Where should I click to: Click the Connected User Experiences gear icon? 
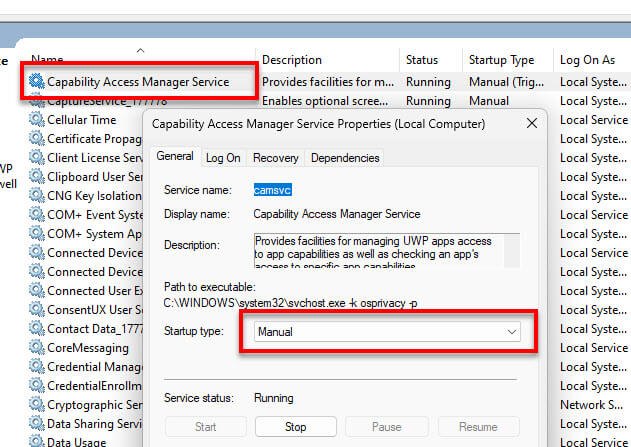pos(37,290)
